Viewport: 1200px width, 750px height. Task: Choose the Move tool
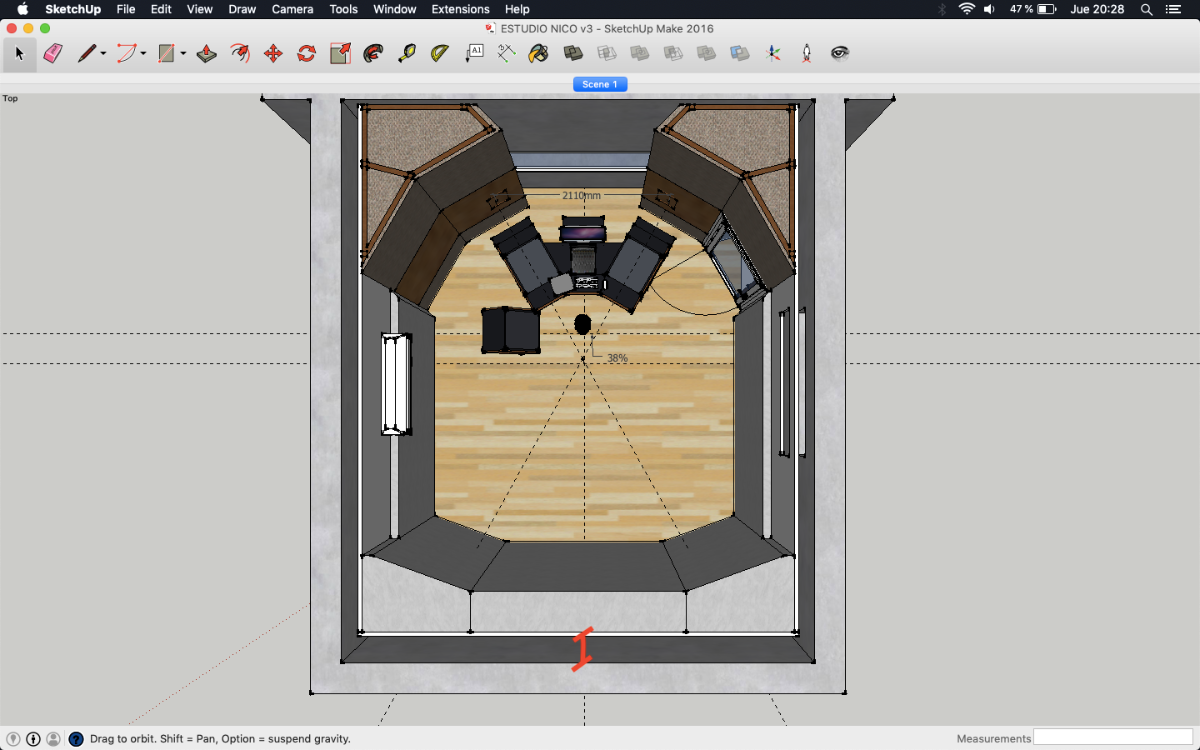273,53
